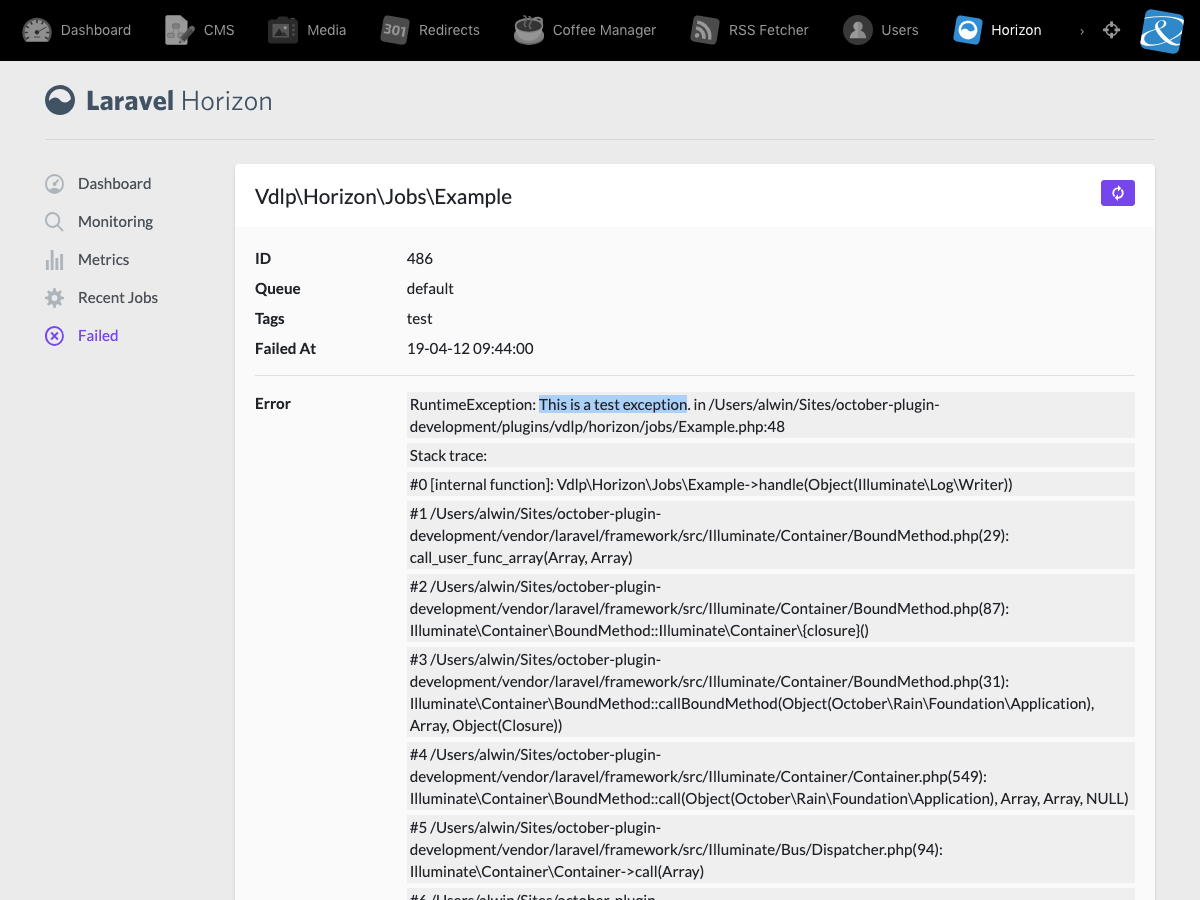Click stack trace line #0 internal function

point(770,484)
